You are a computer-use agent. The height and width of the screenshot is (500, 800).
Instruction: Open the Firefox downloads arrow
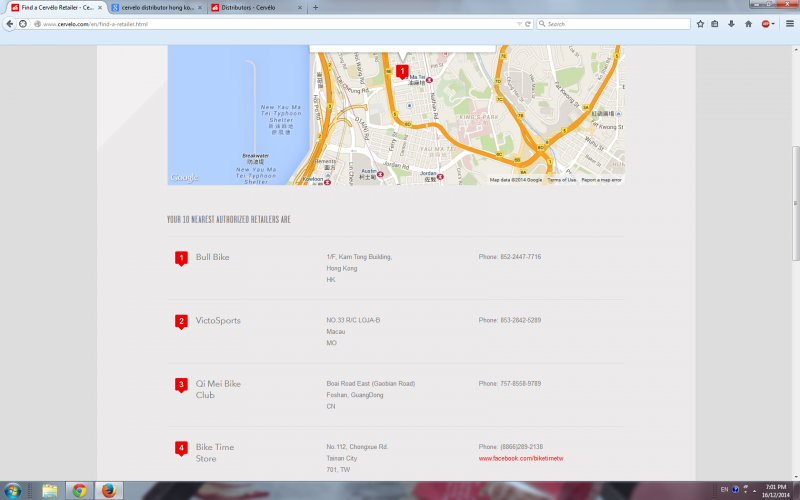tap(732, 23)
